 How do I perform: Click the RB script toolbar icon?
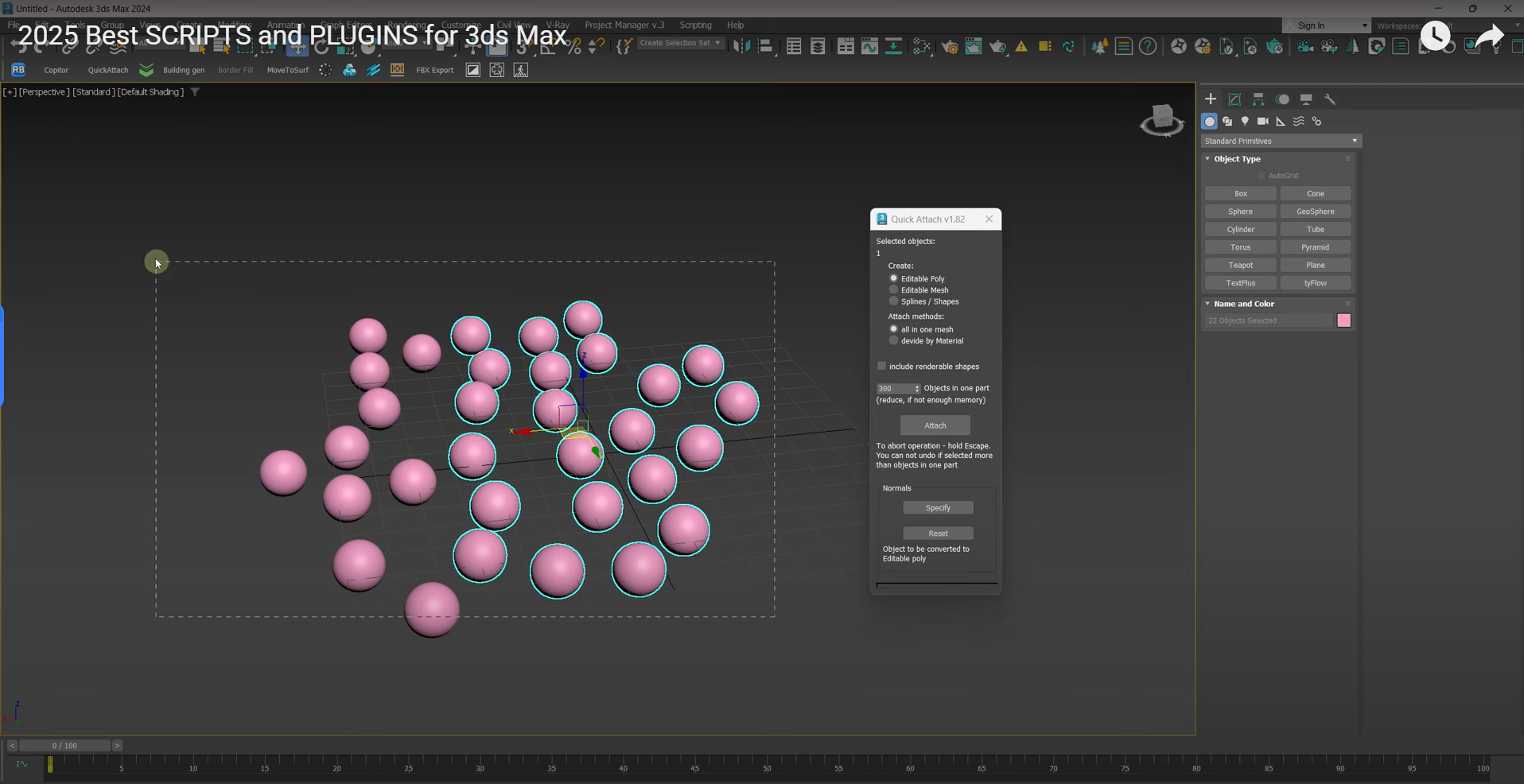point(18,70)
